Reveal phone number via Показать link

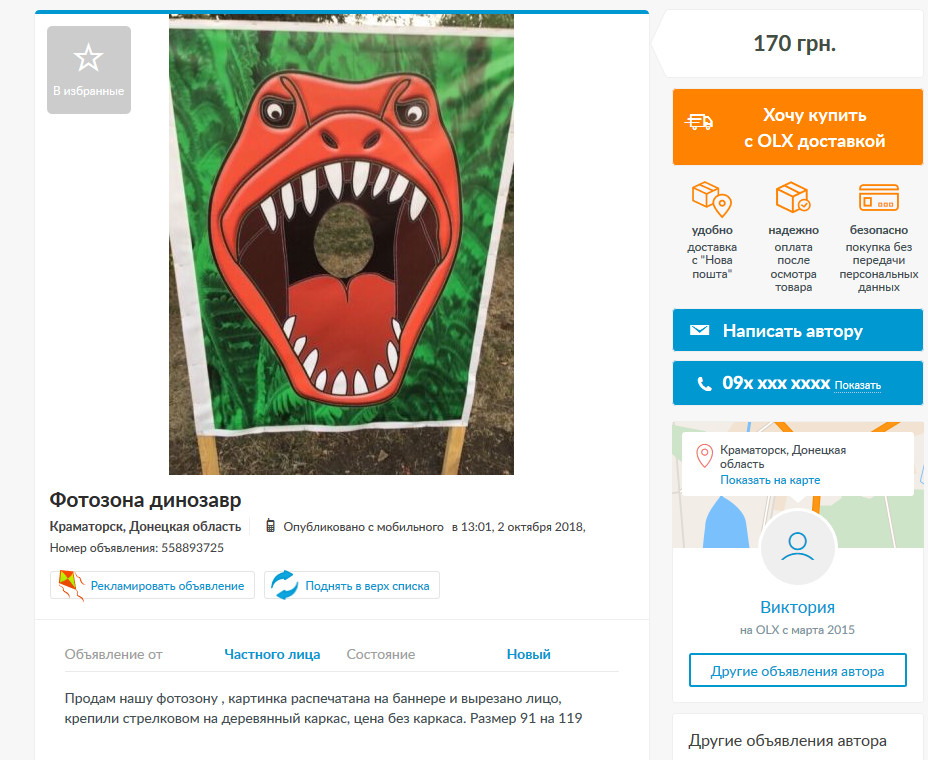[858, 385]
